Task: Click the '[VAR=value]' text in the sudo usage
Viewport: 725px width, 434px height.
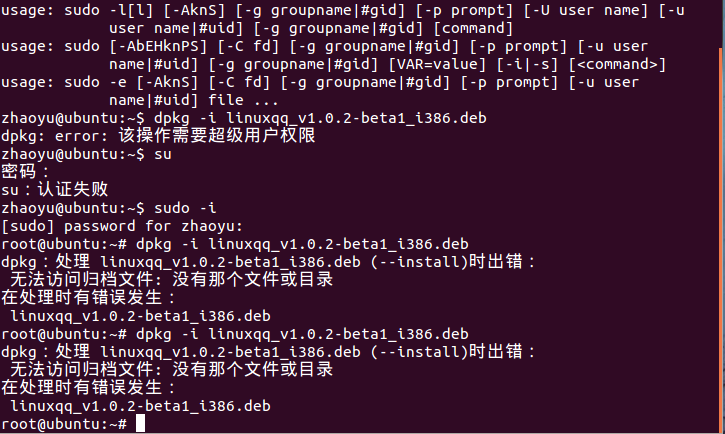Action: pyautogui.click(x=437, y=64)
